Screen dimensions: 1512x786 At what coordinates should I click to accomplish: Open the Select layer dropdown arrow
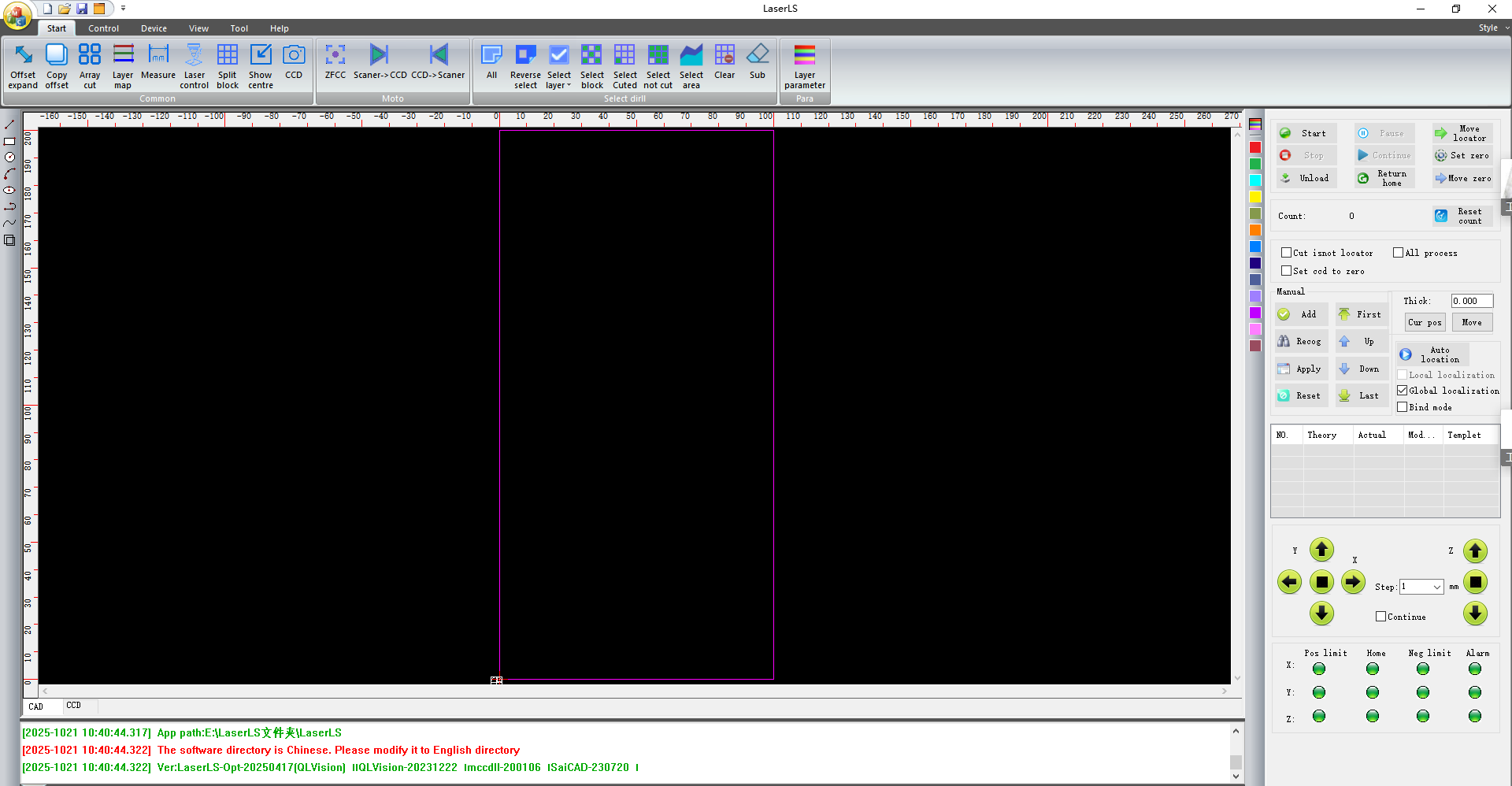(x=569, y=86)
